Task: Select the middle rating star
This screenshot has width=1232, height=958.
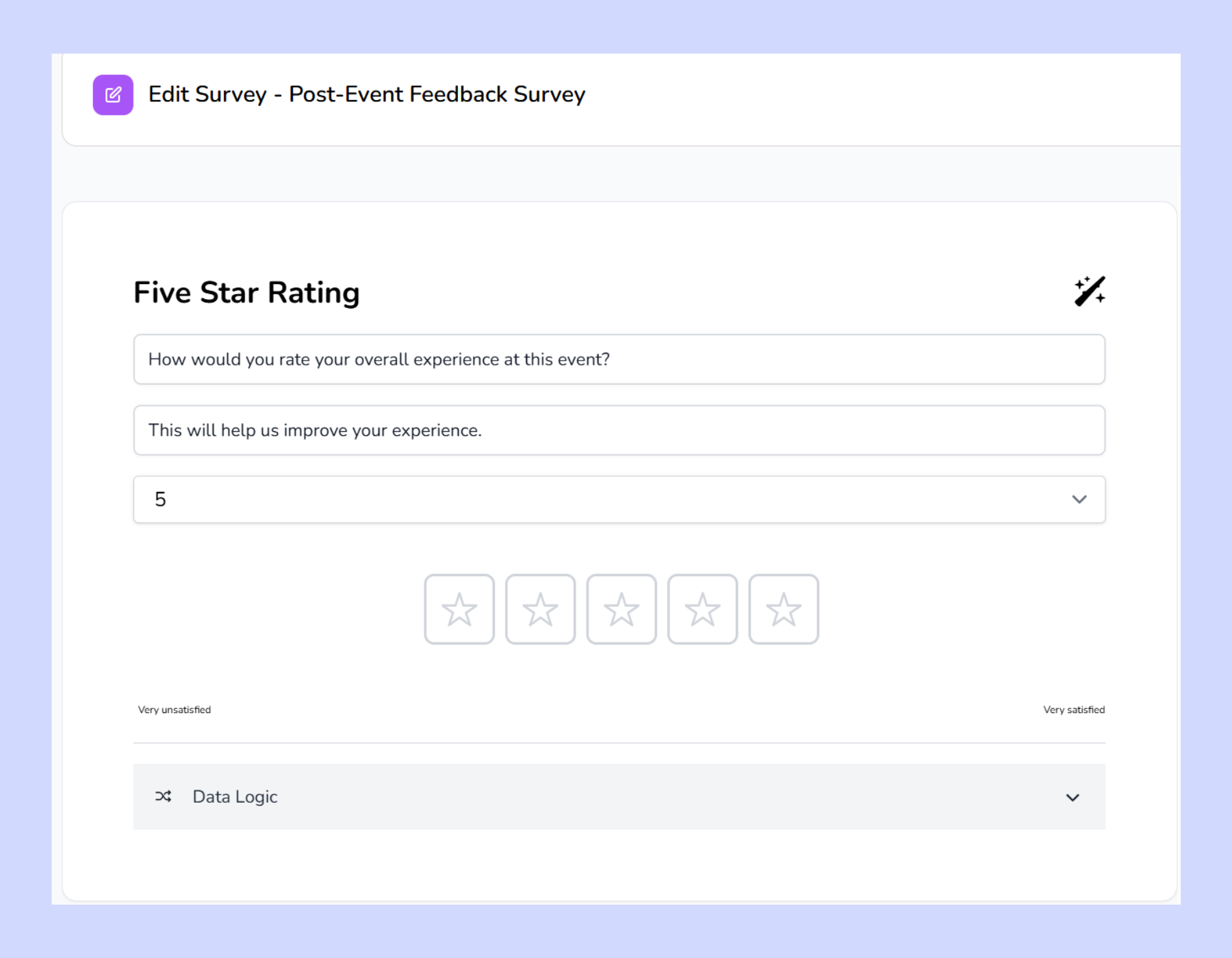Action: (621, 608)
